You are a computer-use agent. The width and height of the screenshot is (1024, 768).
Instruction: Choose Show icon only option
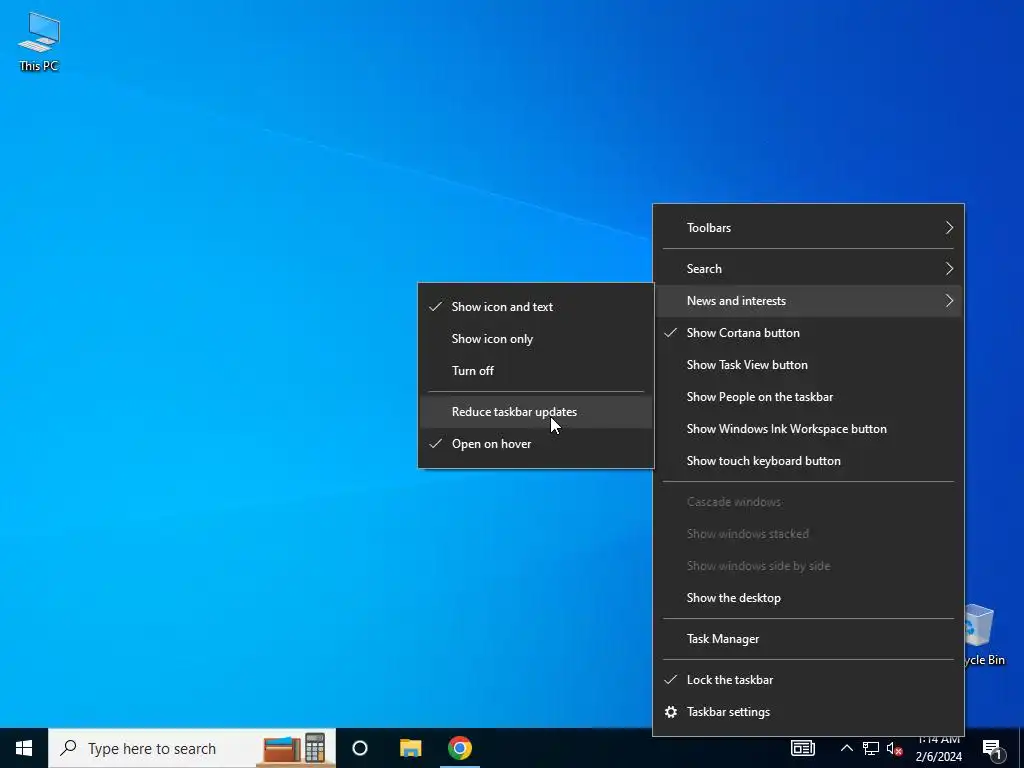(x=536, y=338)
